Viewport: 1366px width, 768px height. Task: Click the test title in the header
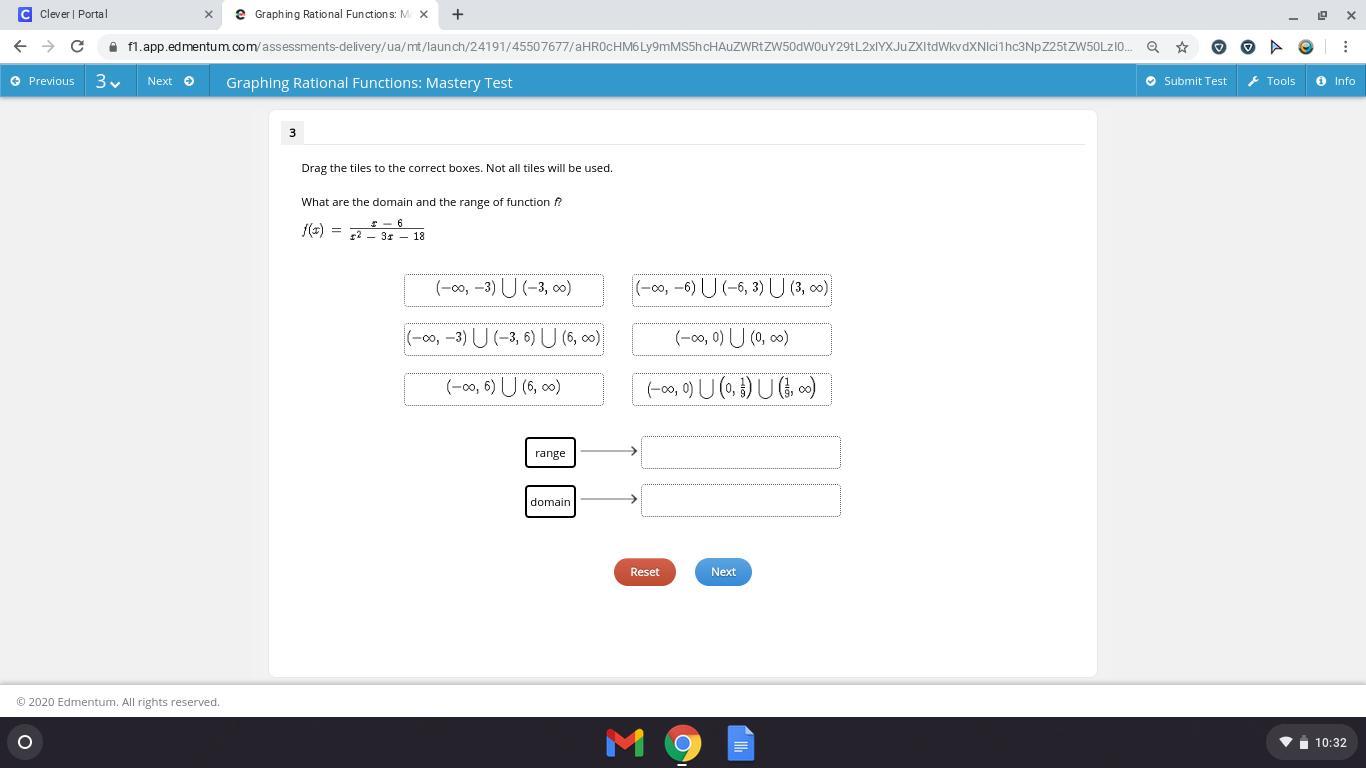click(x=369, y=82)
